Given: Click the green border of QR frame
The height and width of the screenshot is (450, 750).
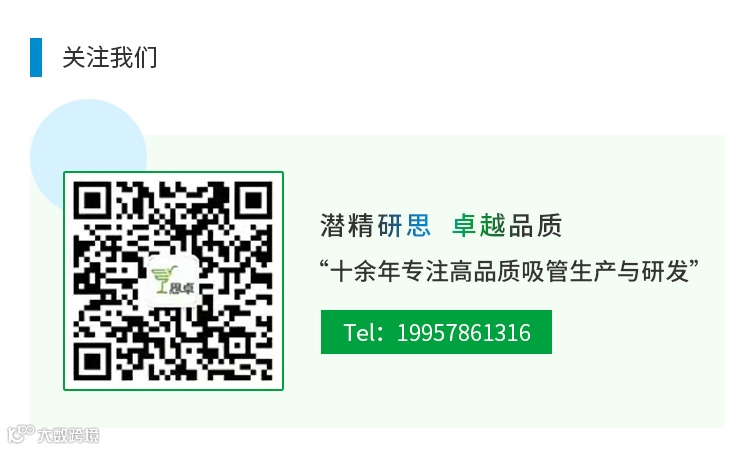Looking at the screenshot, I should (173, 172).
